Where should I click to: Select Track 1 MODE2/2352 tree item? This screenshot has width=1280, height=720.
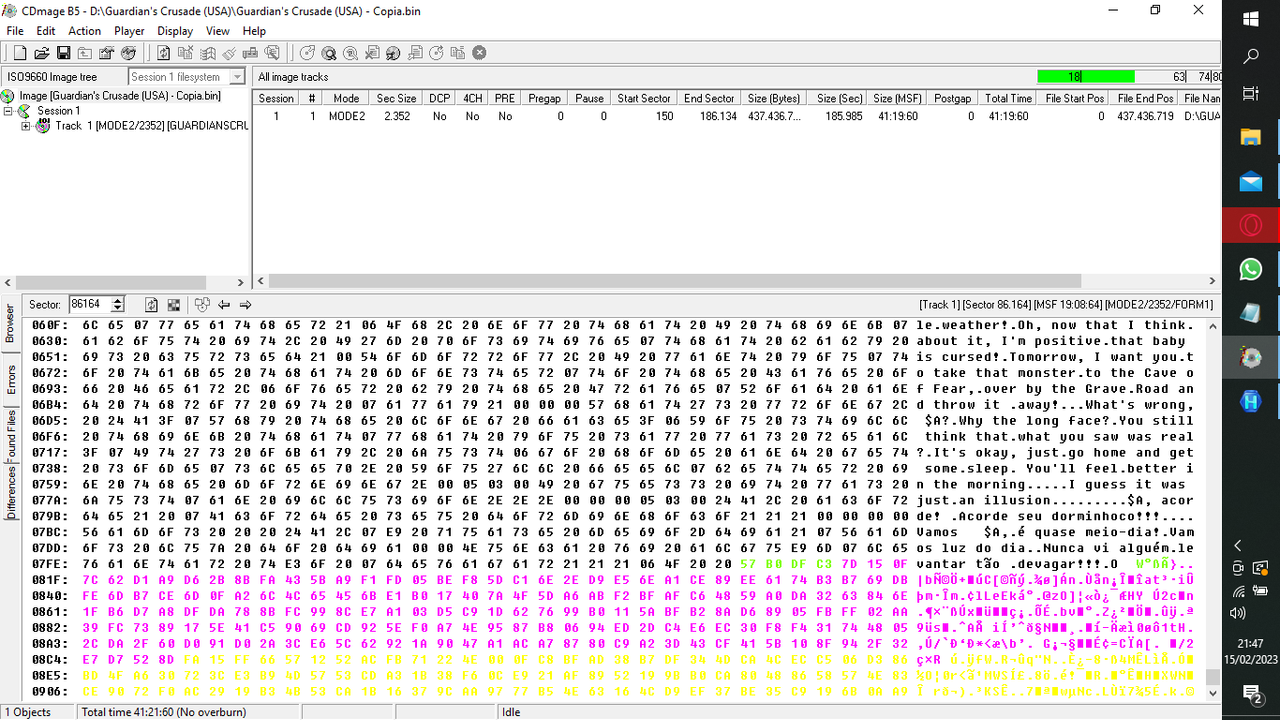[151, 126]
